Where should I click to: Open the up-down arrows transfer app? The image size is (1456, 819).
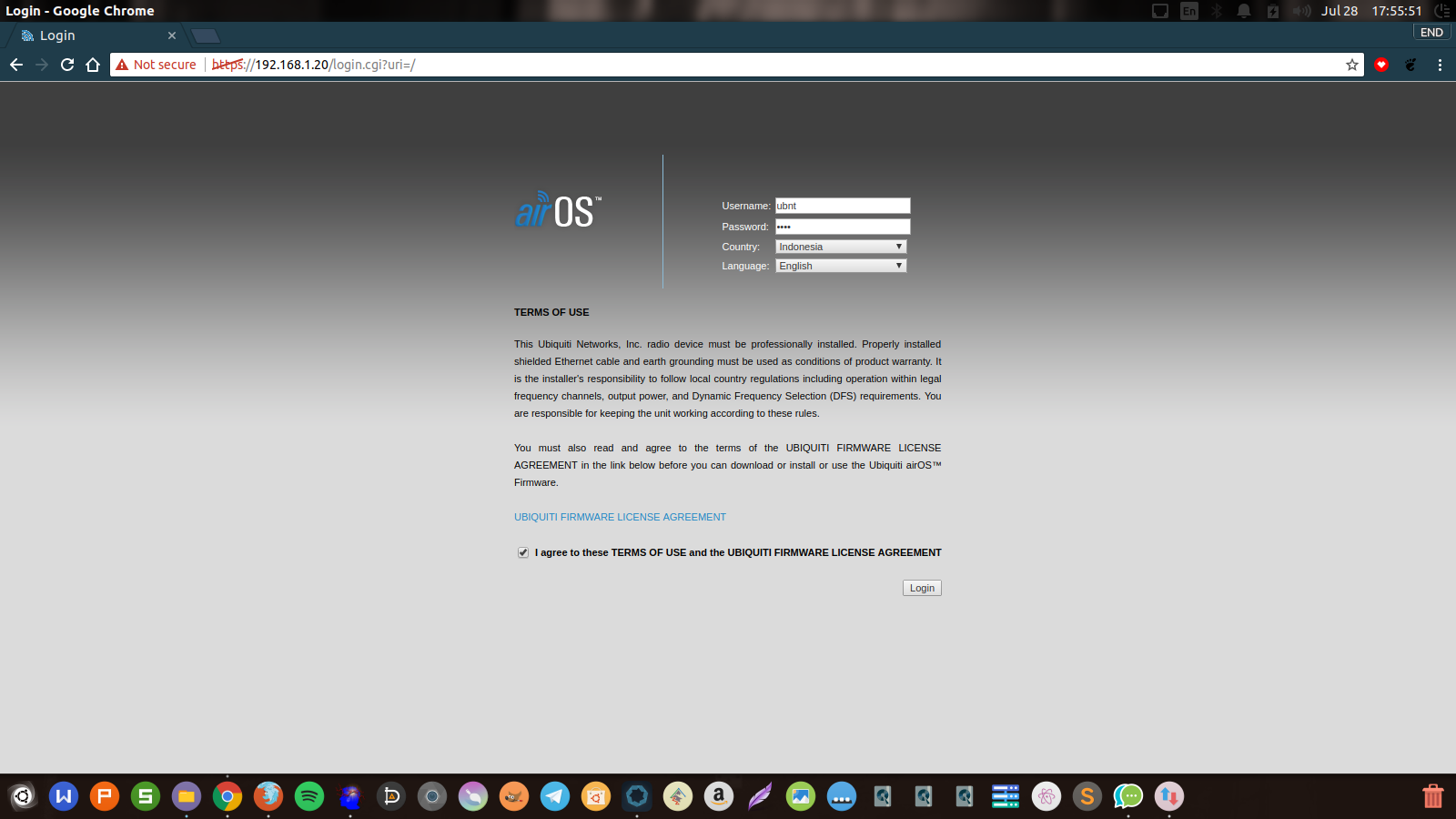(x=1169, y=796)
